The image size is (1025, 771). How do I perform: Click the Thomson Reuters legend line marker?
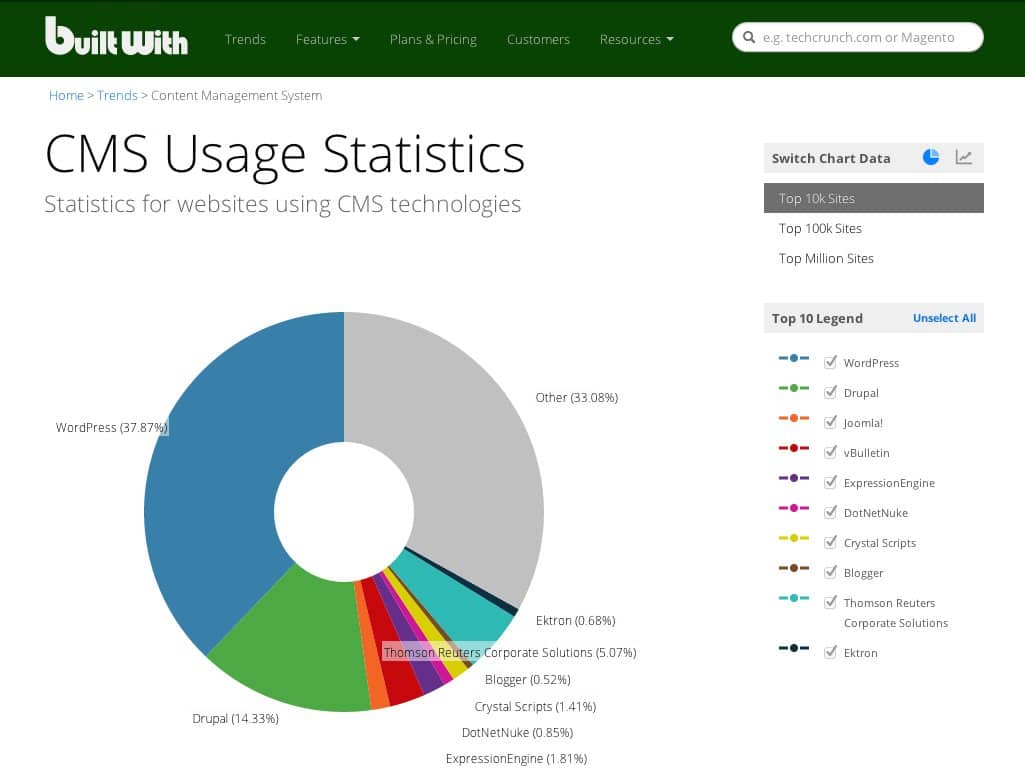(794, 598)
